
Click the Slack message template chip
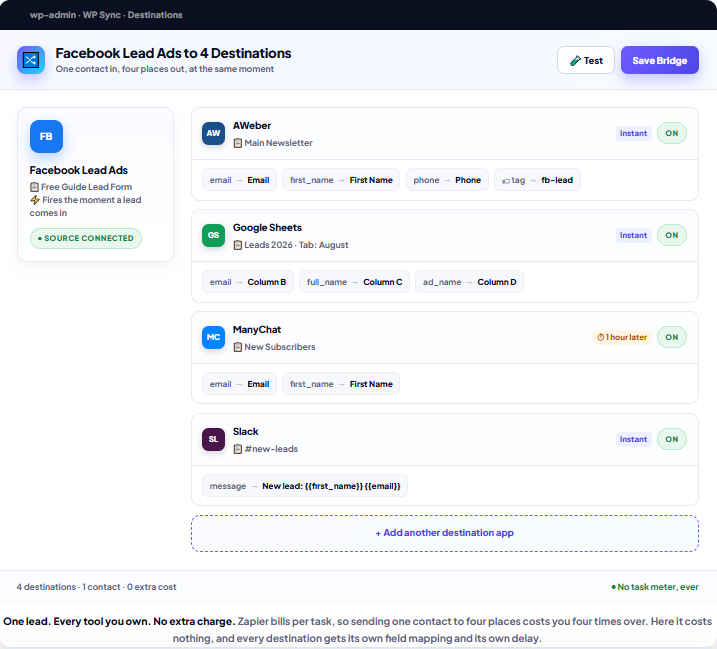pyautogui.click(x=305, y=486)
